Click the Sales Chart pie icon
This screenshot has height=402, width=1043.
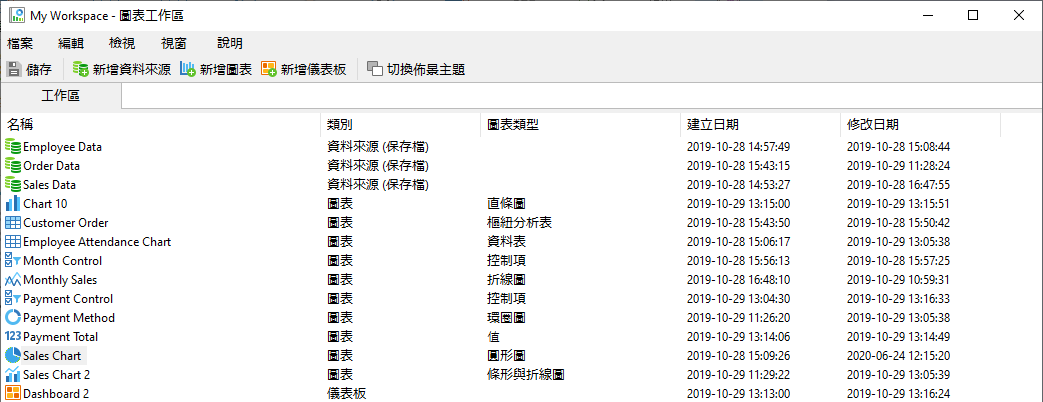point(13,356)
